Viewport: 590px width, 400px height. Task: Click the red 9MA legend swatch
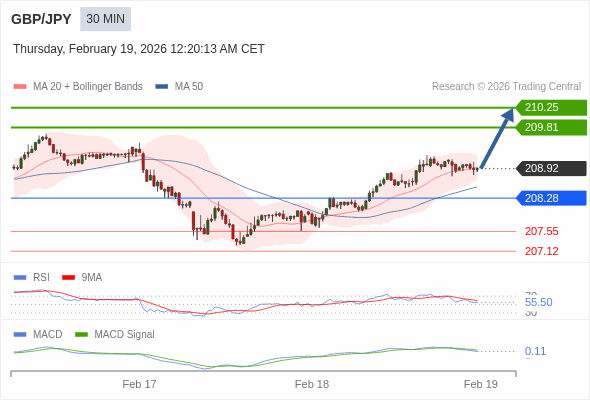pos(68,278)
